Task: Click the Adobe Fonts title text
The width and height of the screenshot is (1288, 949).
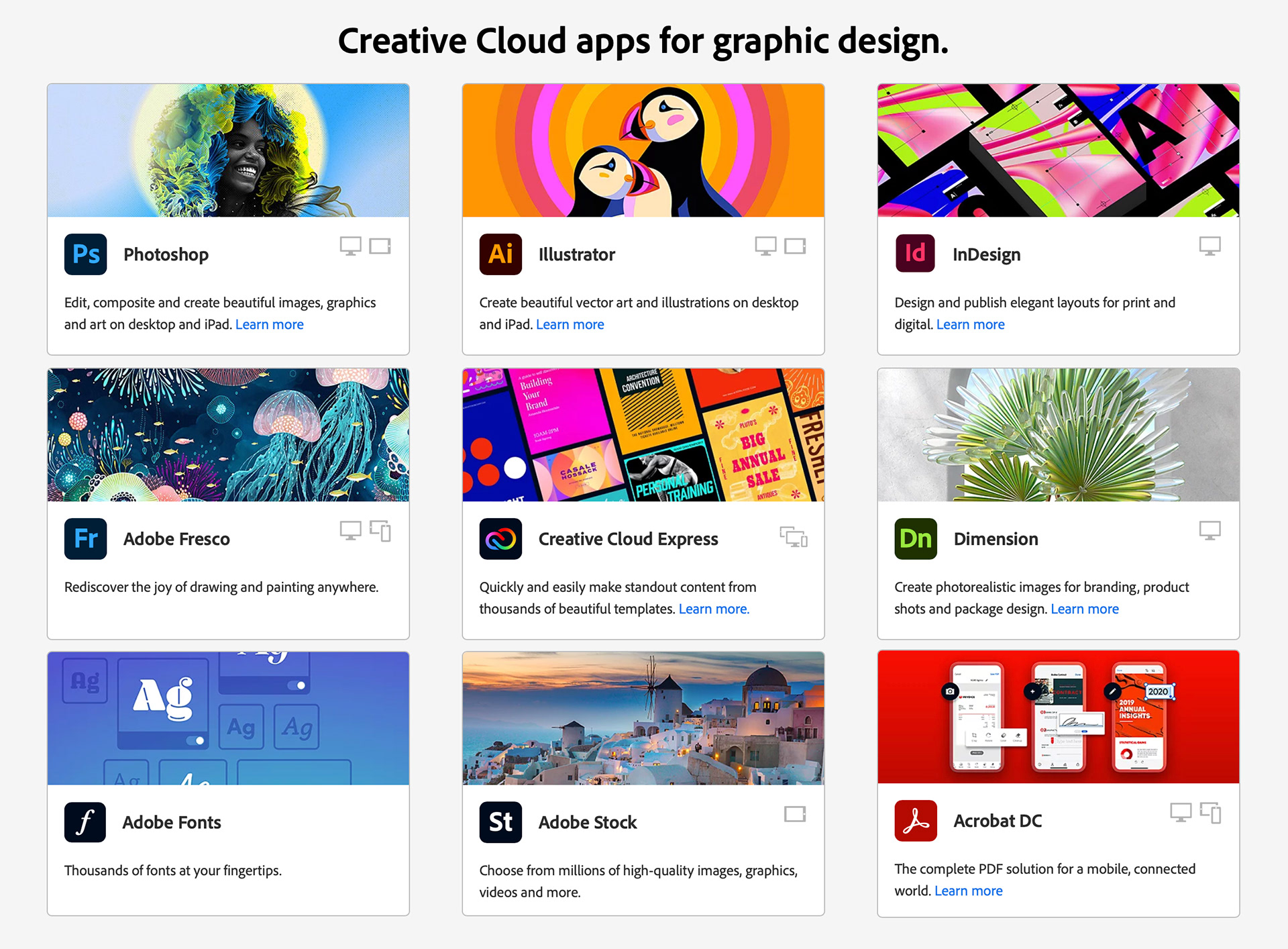Action: coord(172,823)
